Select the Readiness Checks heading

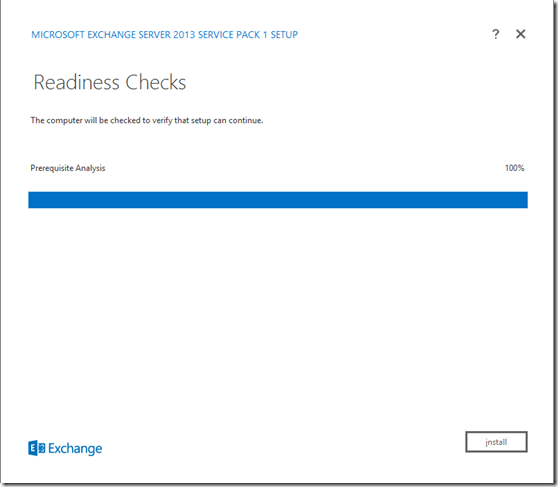pos(110,82)
